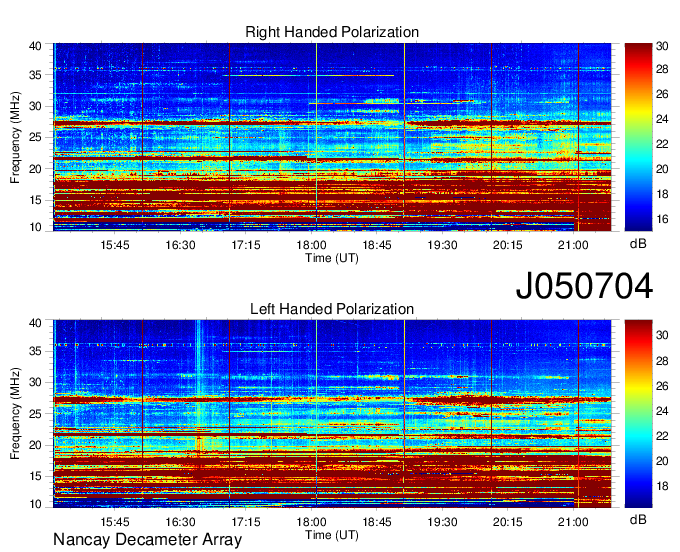Click the 15:45 time tick on the Left Handed plot
This screenshot has height=552, width=680.
point(114,522)
